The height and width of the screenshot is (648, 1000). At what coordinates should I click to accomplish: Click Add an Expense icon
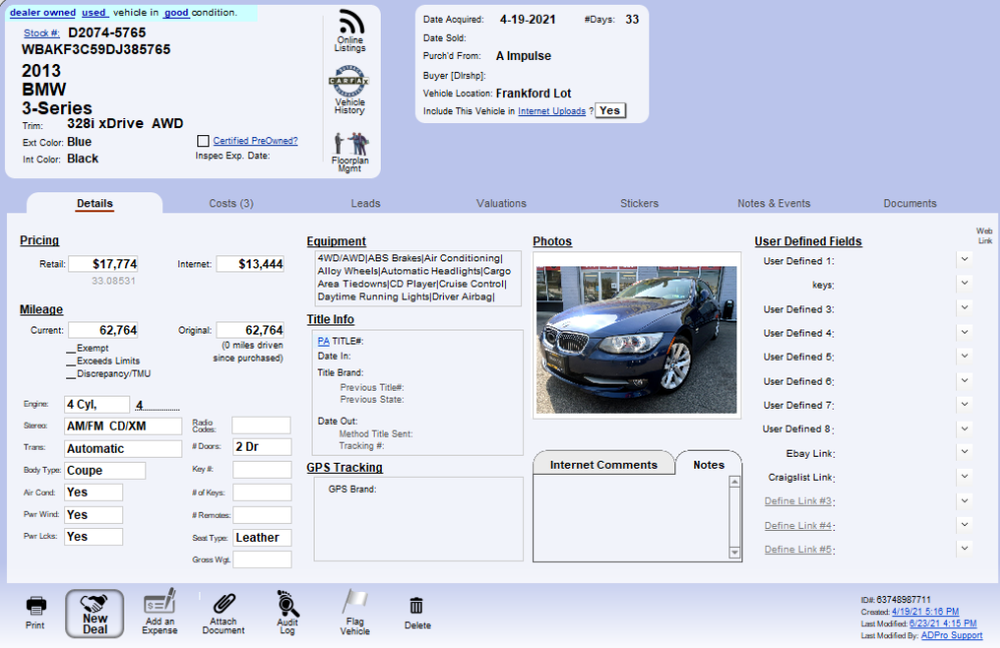pos(159,611)
